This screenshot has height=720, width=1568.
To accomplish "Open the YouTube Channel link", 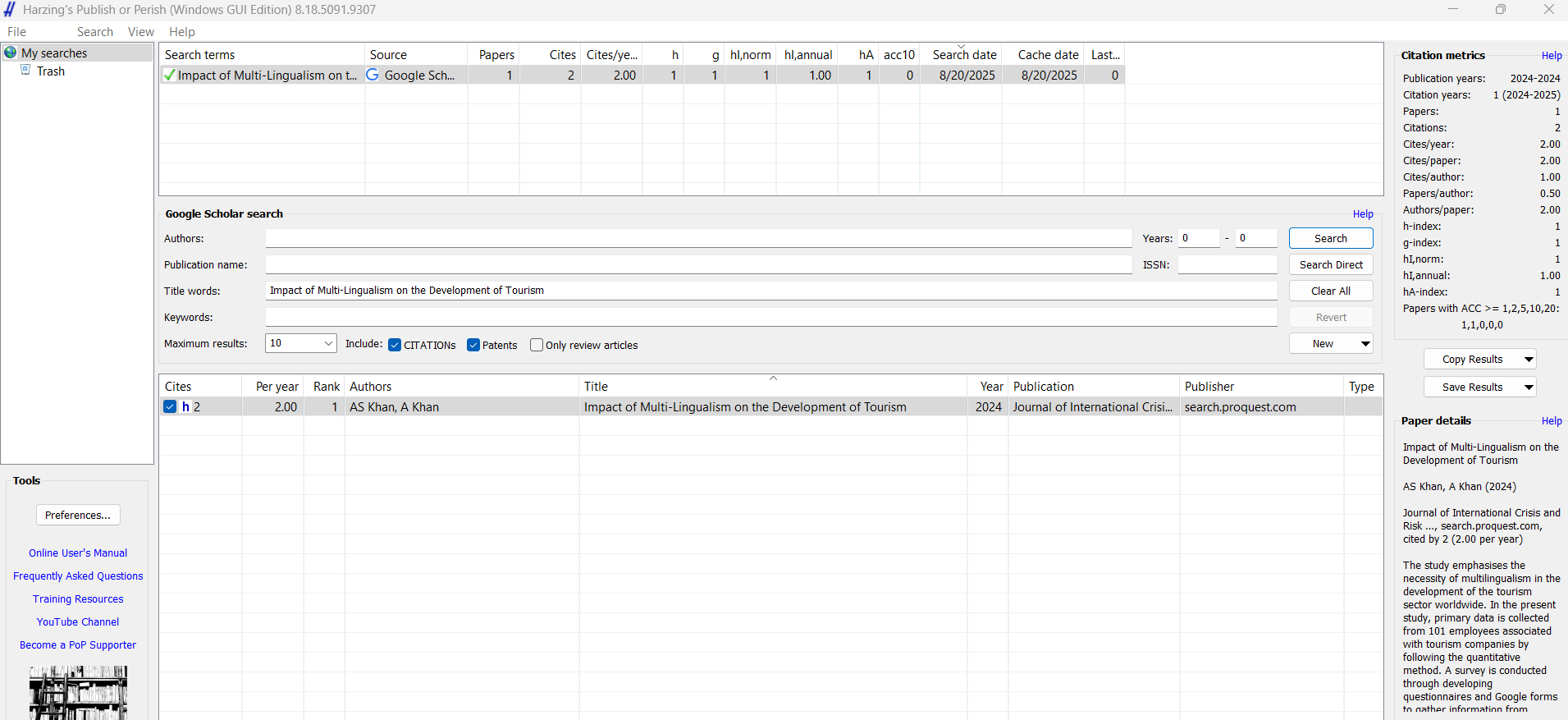I will point(78,622).
